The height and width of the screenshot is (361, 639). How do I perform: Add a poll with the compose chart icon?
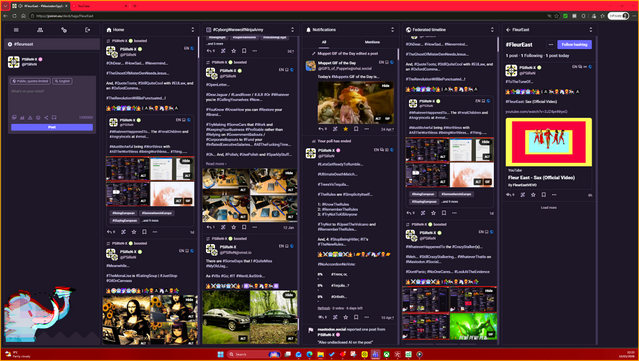[x=22, y=117]
